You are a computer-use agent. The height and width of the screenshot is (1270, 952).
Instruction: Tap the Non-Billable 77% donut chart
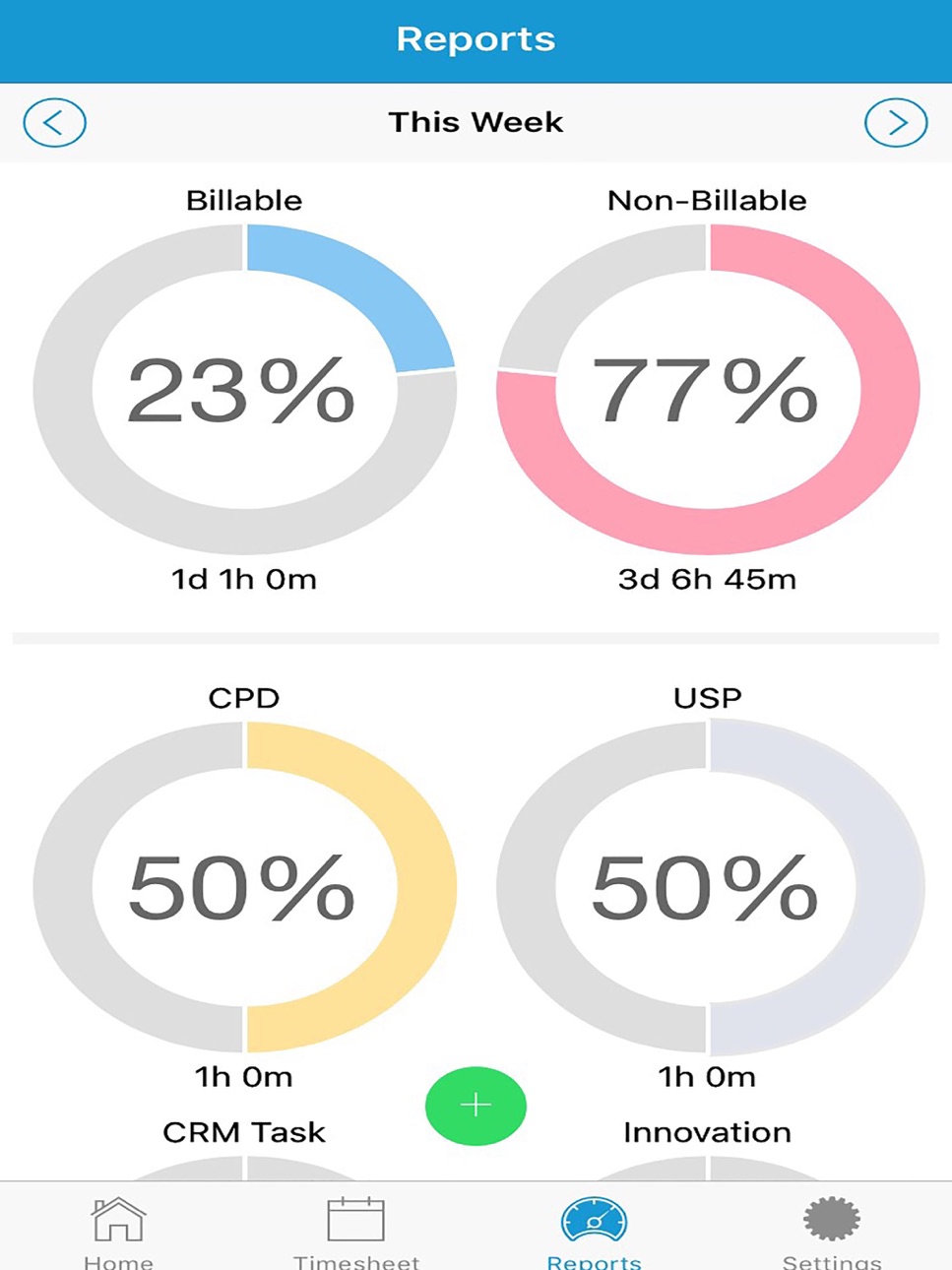pos(708,390)
